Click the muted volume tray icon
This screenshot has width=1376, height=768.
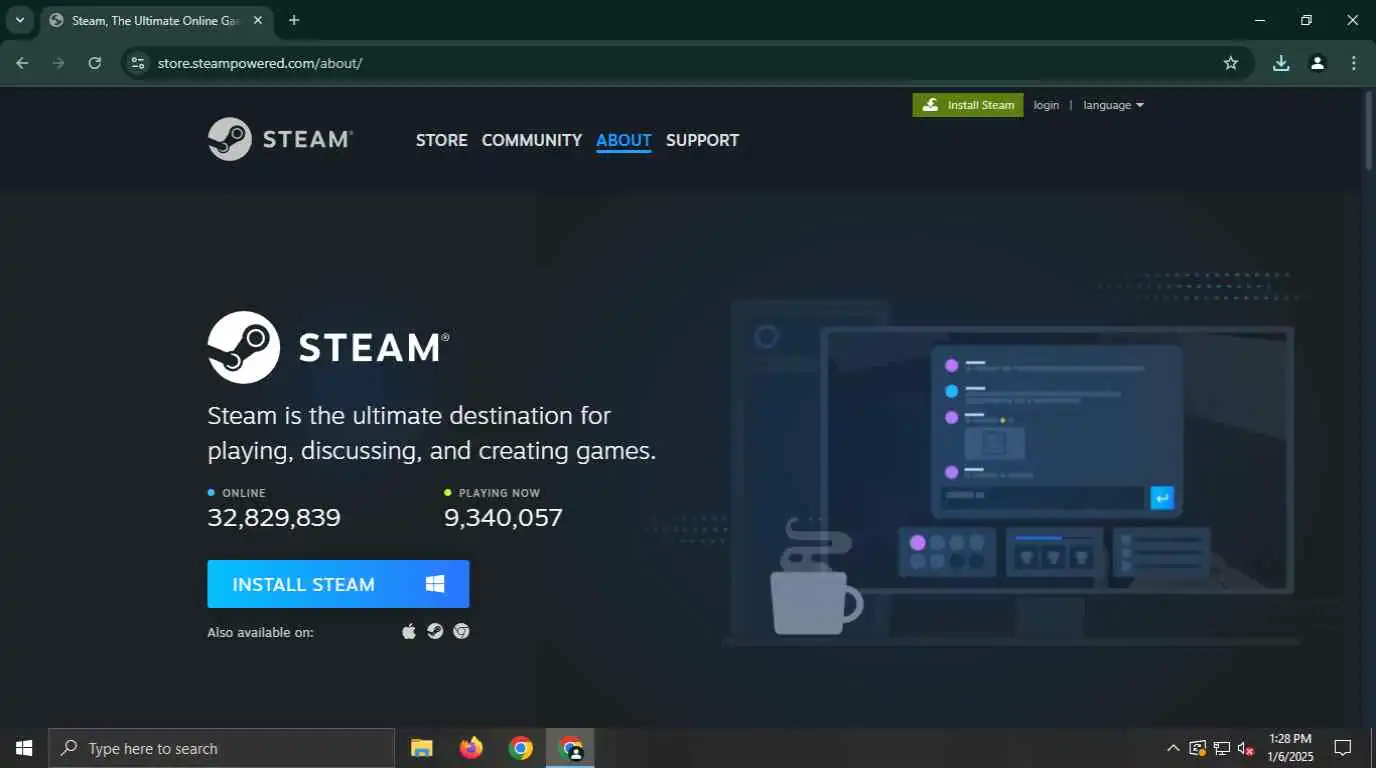[1246, 748]
